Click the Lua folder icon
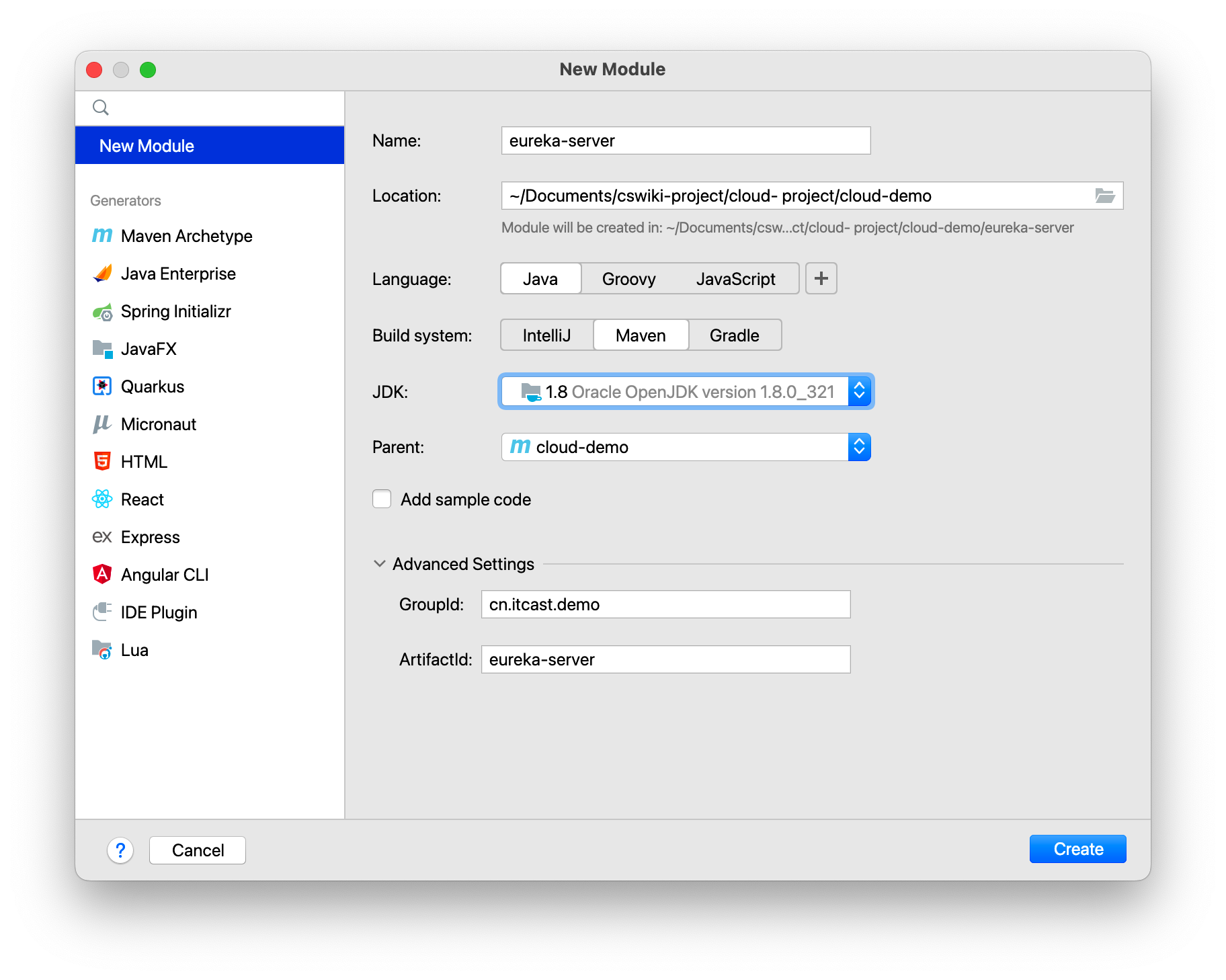The width and height of the screenshot is (1226, 980). coord(102,650)
